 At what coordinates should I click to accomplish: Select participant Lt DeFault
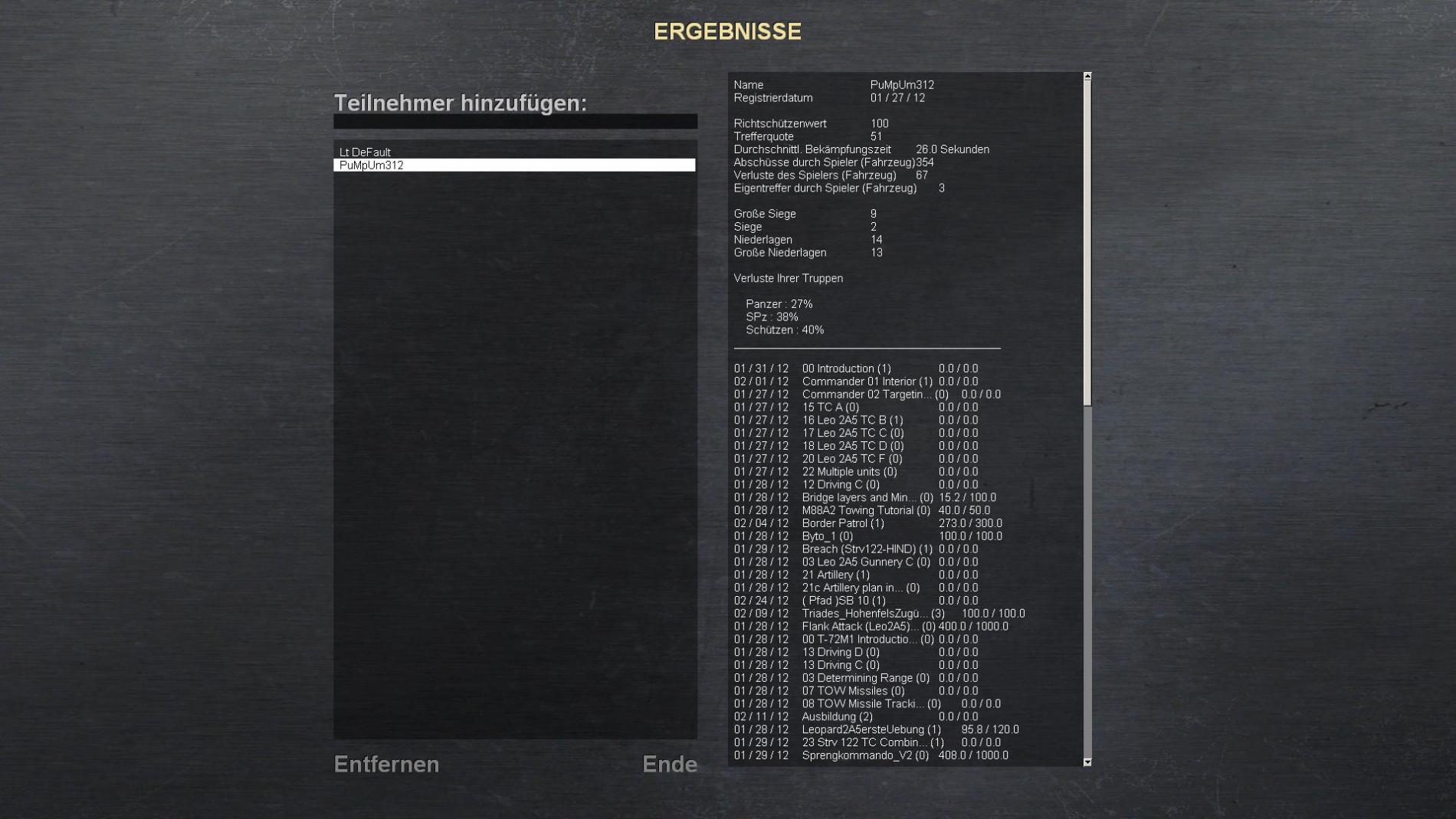[365, 152]
